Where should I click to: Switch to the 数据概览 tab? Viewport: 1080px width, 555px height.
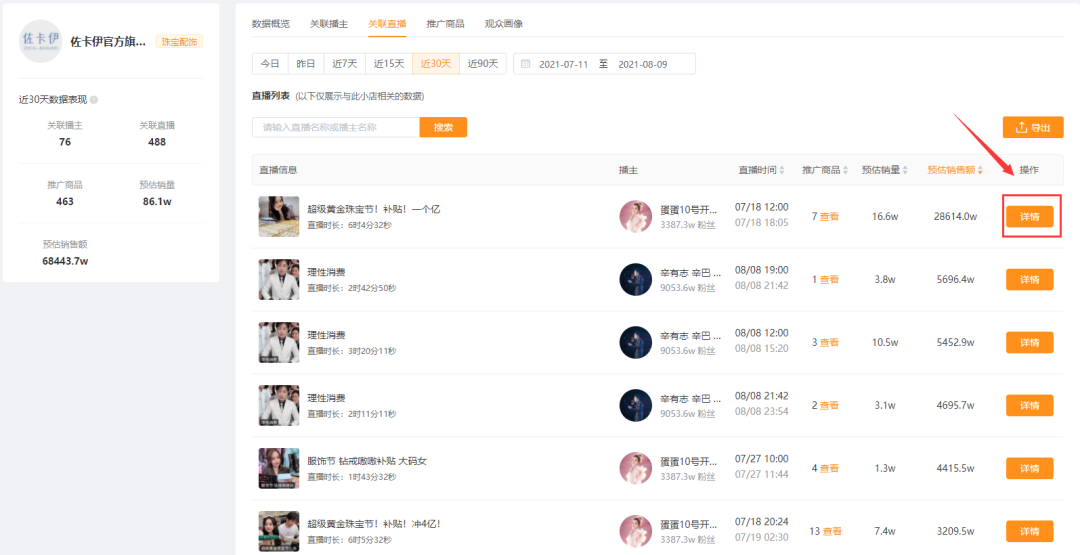pyautogui.click(x=271, y=23)
